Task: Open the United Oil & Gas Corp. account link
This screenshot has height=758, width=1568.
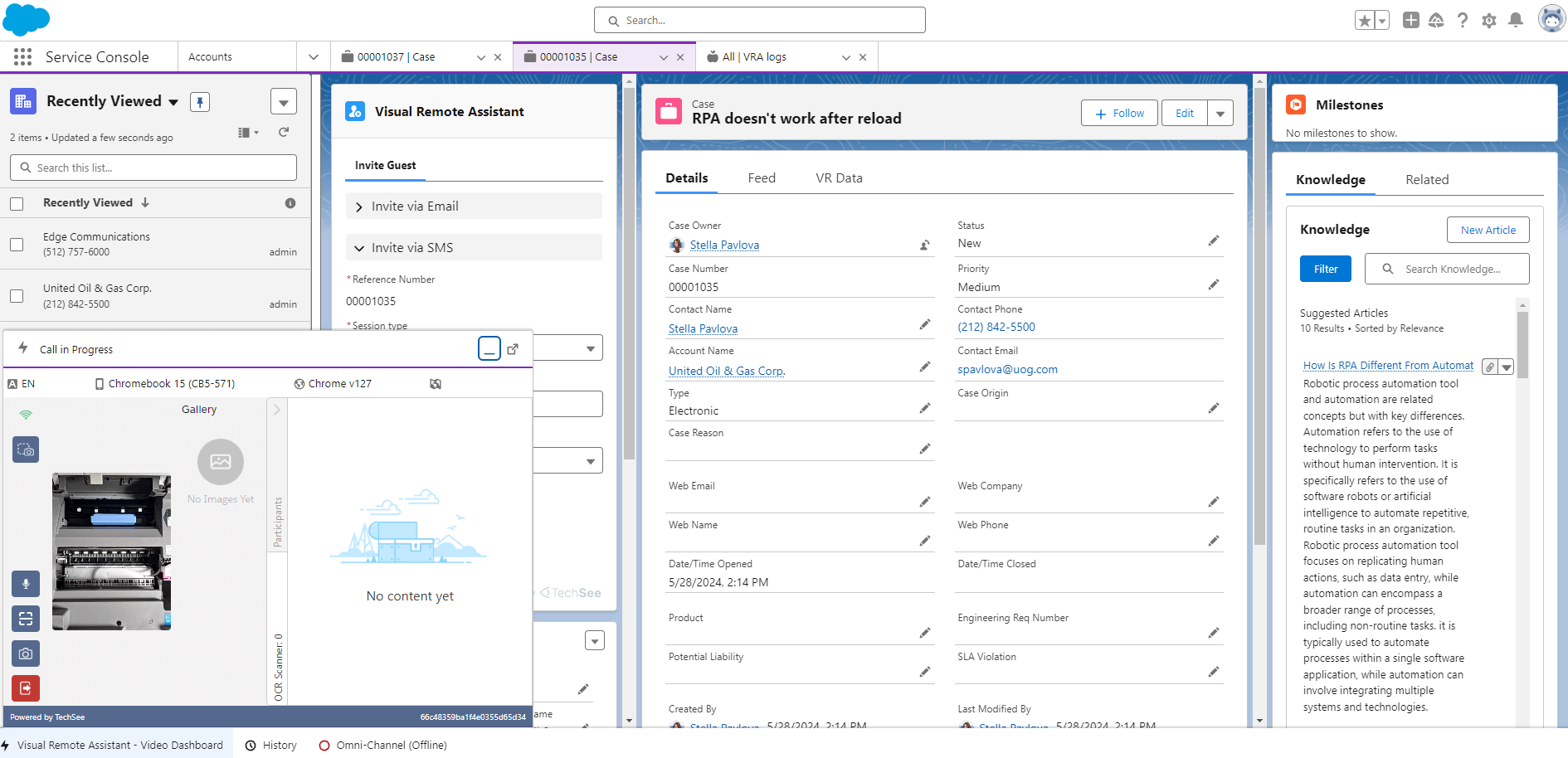Action: tap(727, 372)
